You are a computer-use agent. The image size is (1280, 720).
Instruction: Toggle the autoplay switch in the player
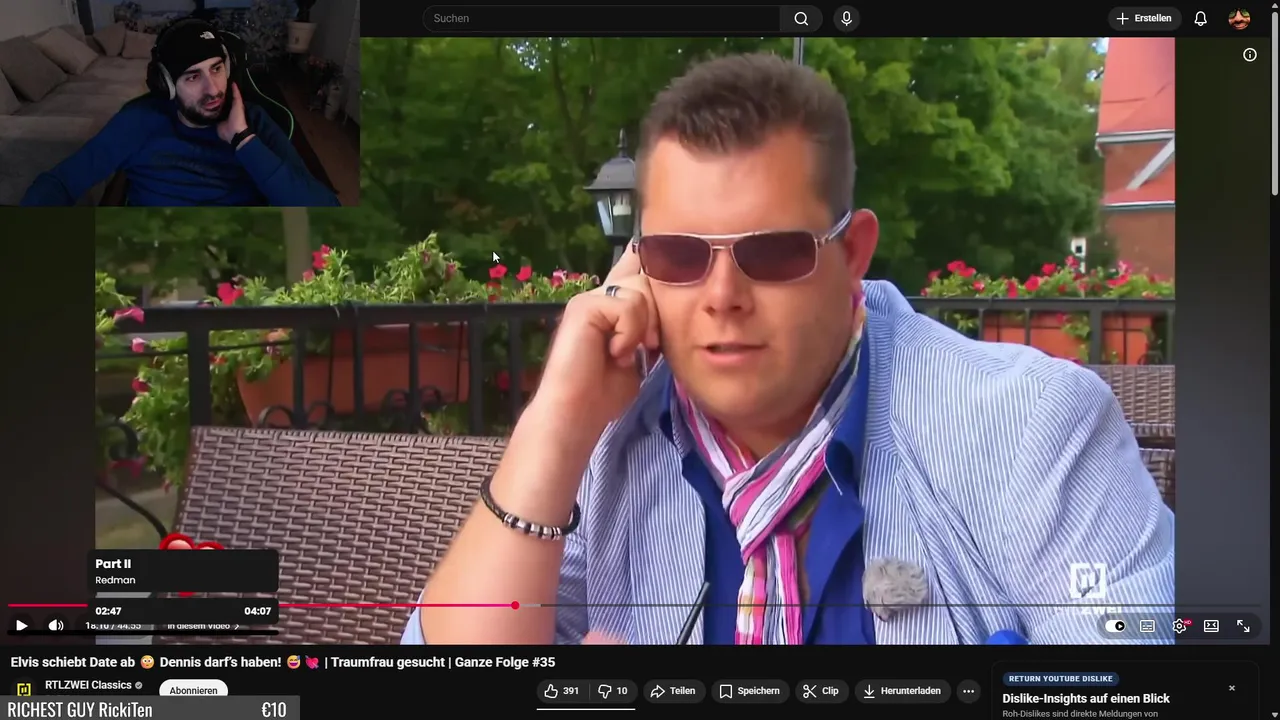[x=1116, y=626]
